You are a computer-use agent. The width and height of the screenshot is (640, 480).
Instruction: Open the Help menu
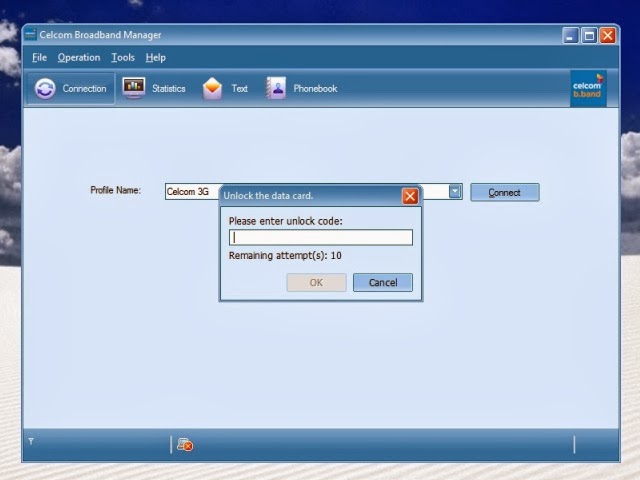[156, 58]
